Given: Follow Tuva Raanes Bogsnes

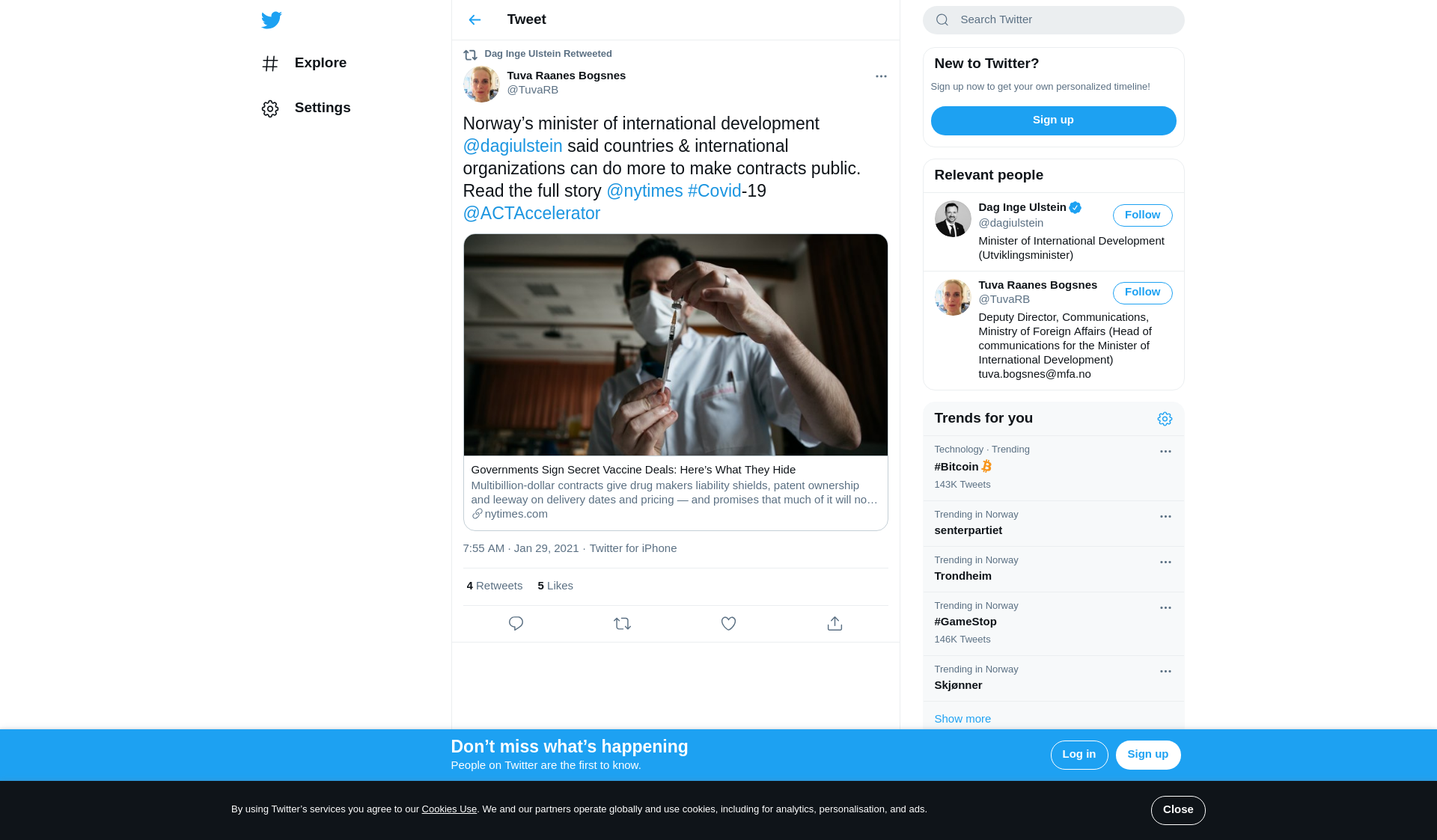Looking at the screenshot, I should pos(1142,292).
